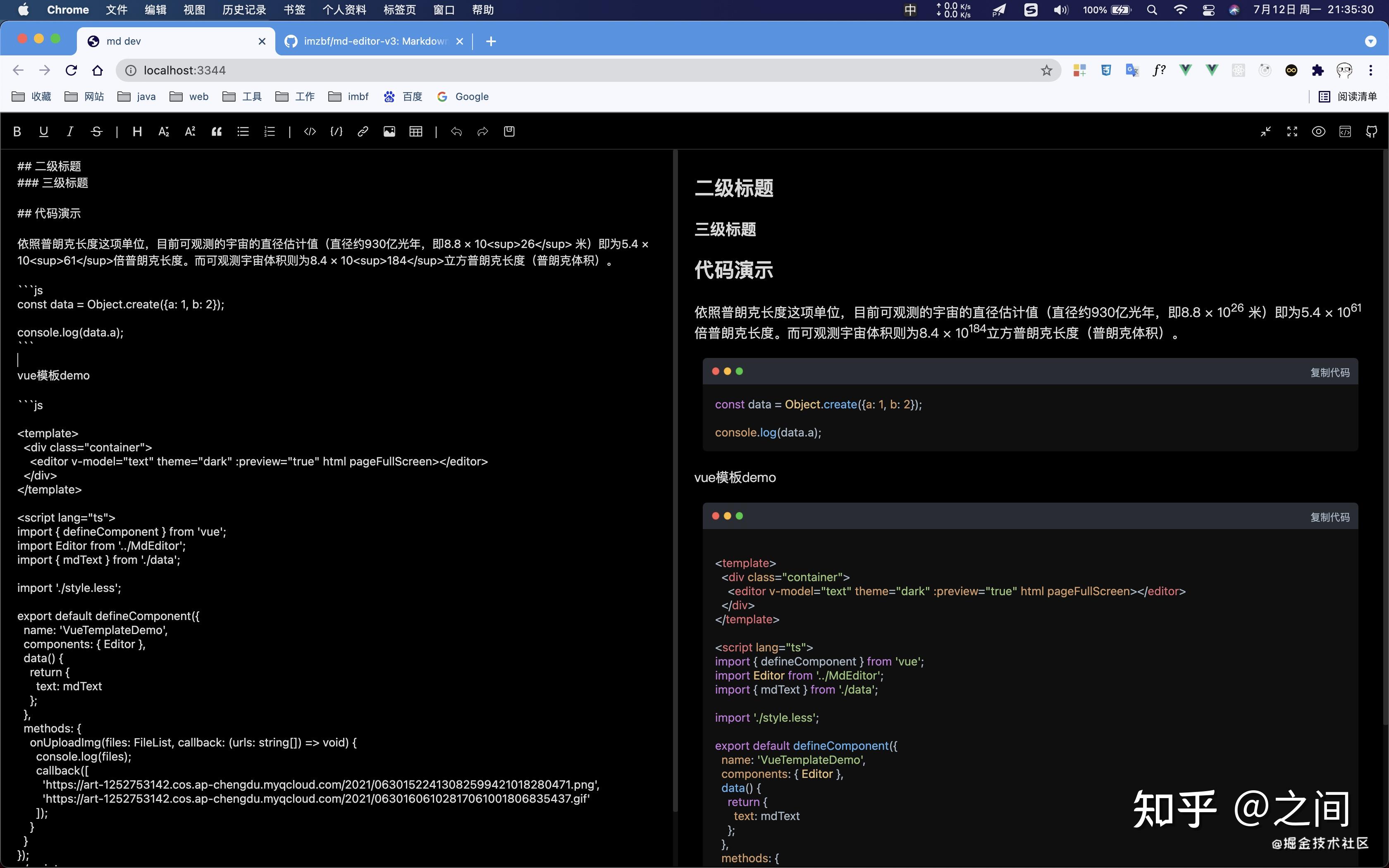Insert an image via the toolbar icon
The height and width of the screenshot is (868, 1389).
click(x=389, y=131)
